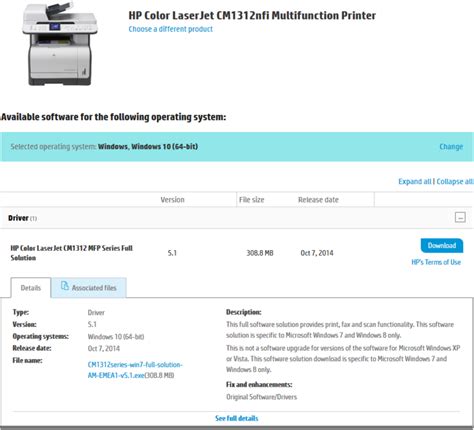The height and width of the screenshot is (430, 474).
Task: Click 'Original Software/Drivers' text
Action: click(x=262, y=397)
